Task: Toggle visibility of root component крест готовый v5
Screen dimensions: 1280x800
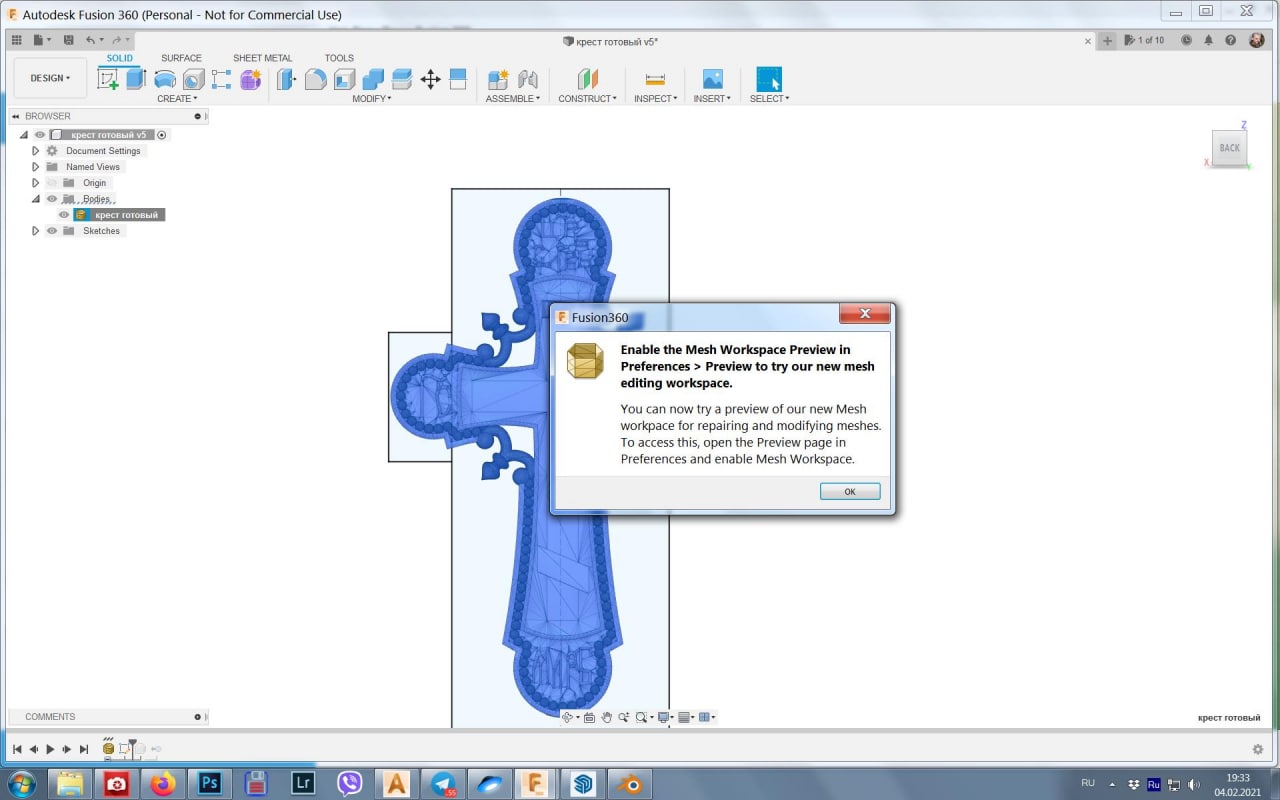Action: point(40,135)
